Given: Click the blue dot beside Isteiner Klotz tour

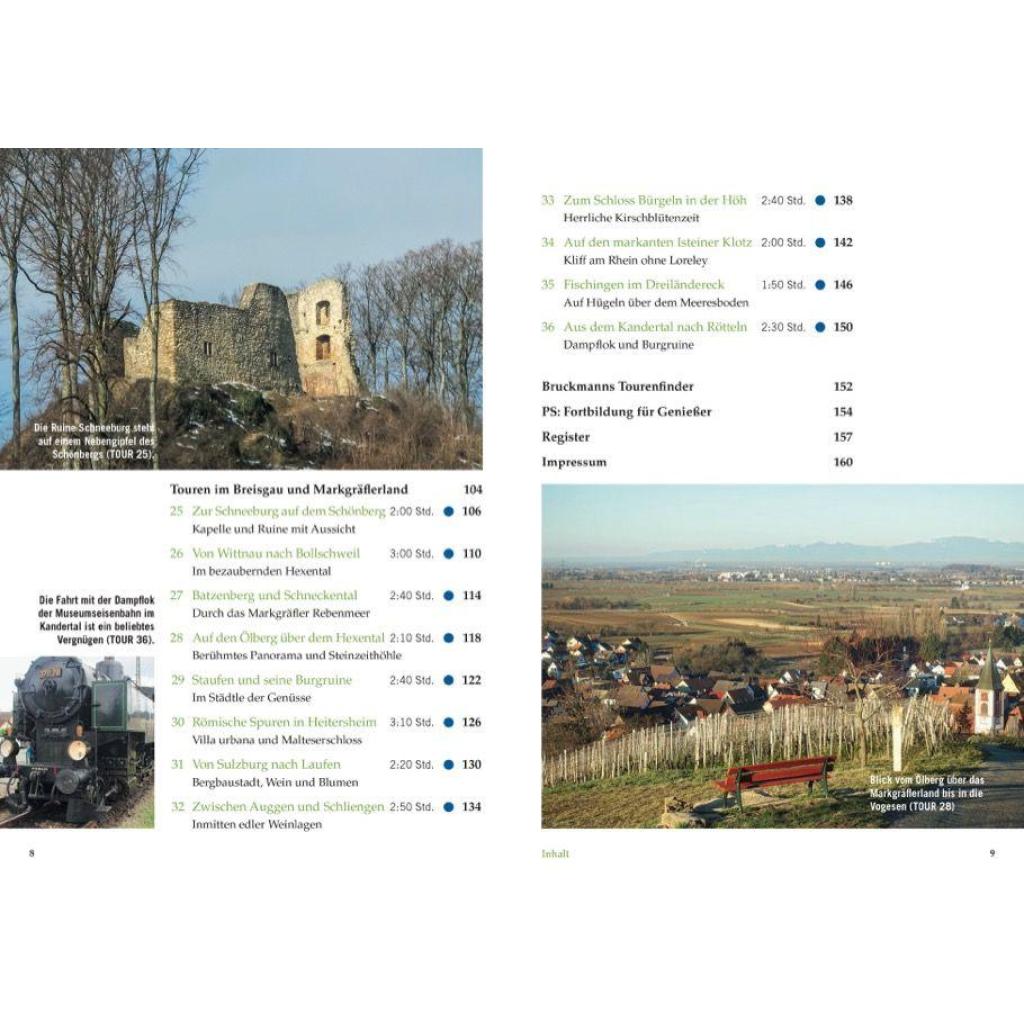Looking at the screenshot, I should (x=820, y=242).
